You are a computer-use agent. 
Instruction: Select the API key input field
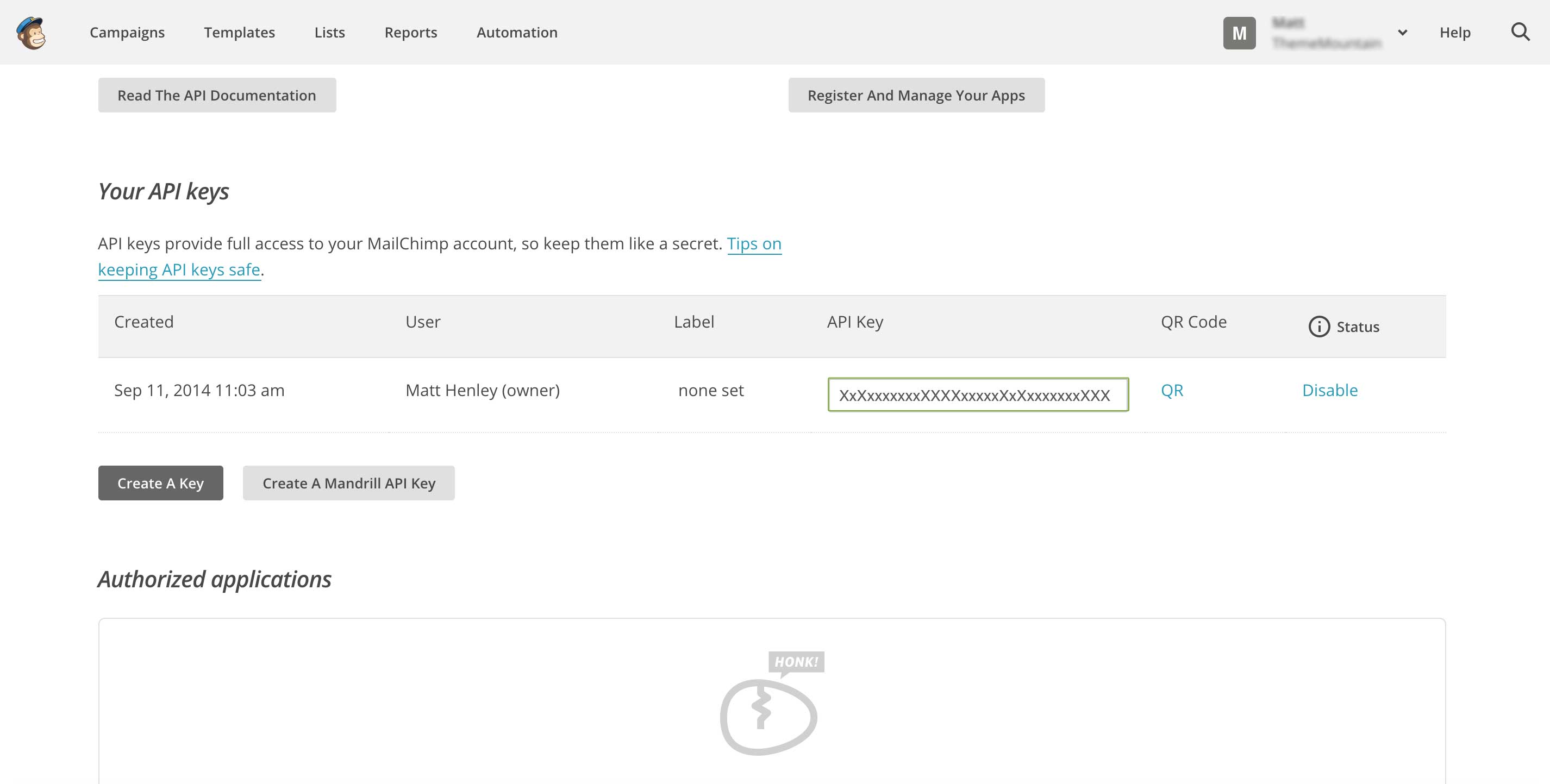tap(978, 394)
